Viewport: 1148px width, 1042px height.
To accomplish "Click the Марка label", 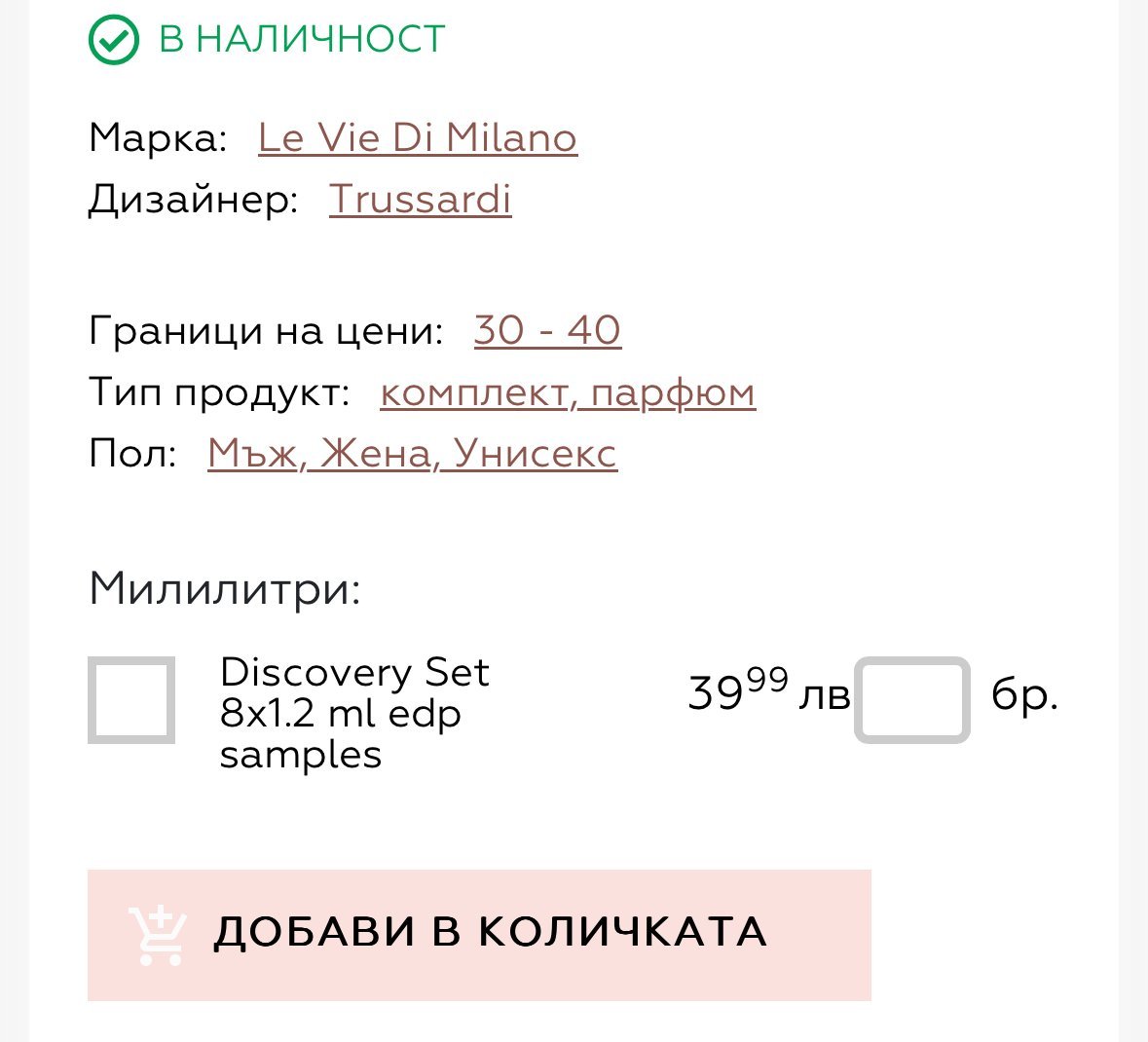I will [x=158, y=137].
